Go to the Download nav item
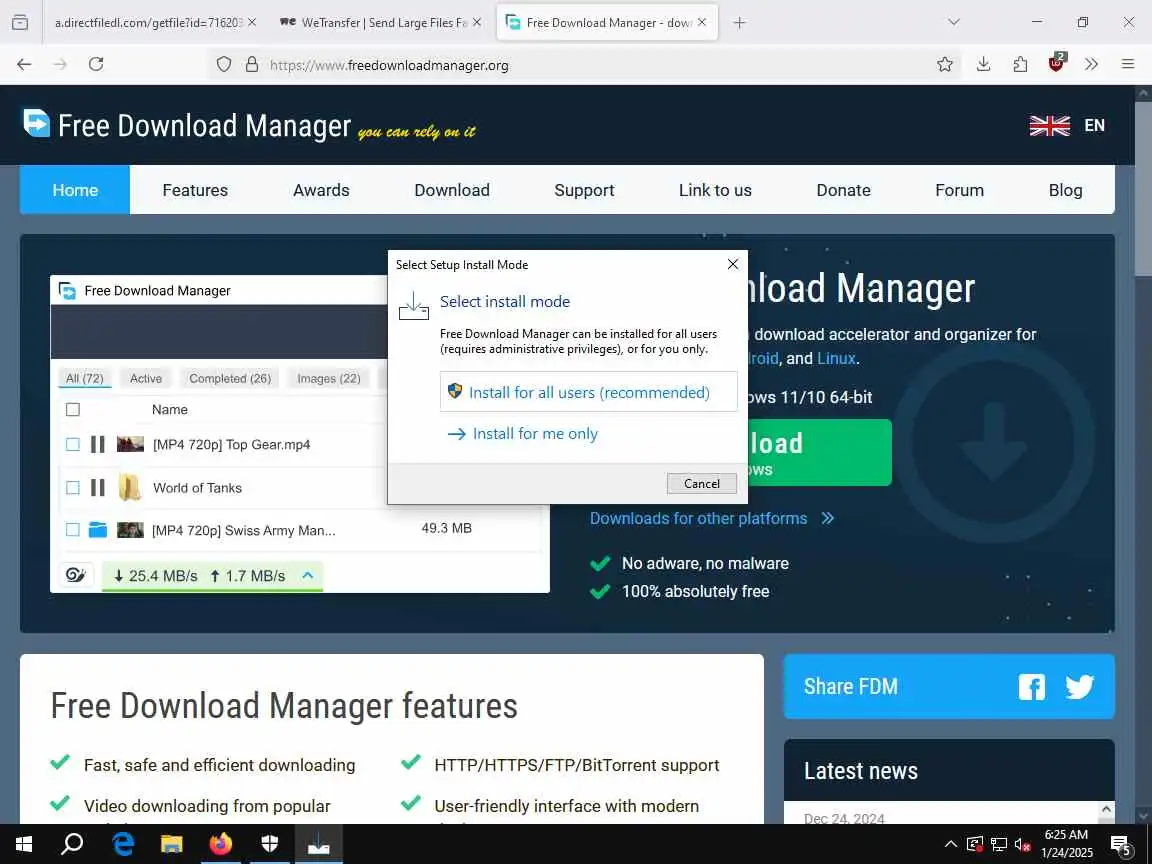The image size is (1152, 864). click(x=452, y=190)
